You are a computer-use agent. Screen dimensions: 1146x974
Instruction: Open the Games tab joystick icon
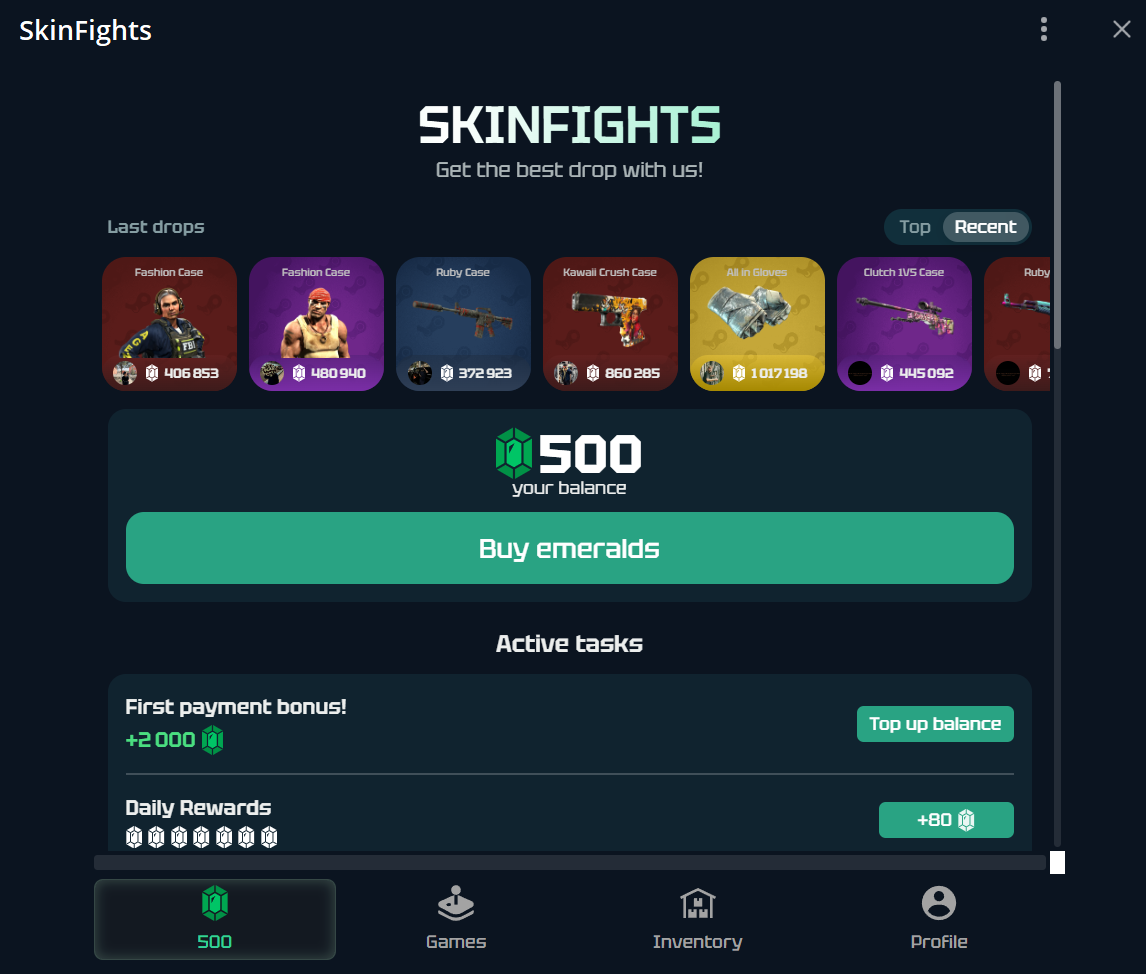[456, 904]
